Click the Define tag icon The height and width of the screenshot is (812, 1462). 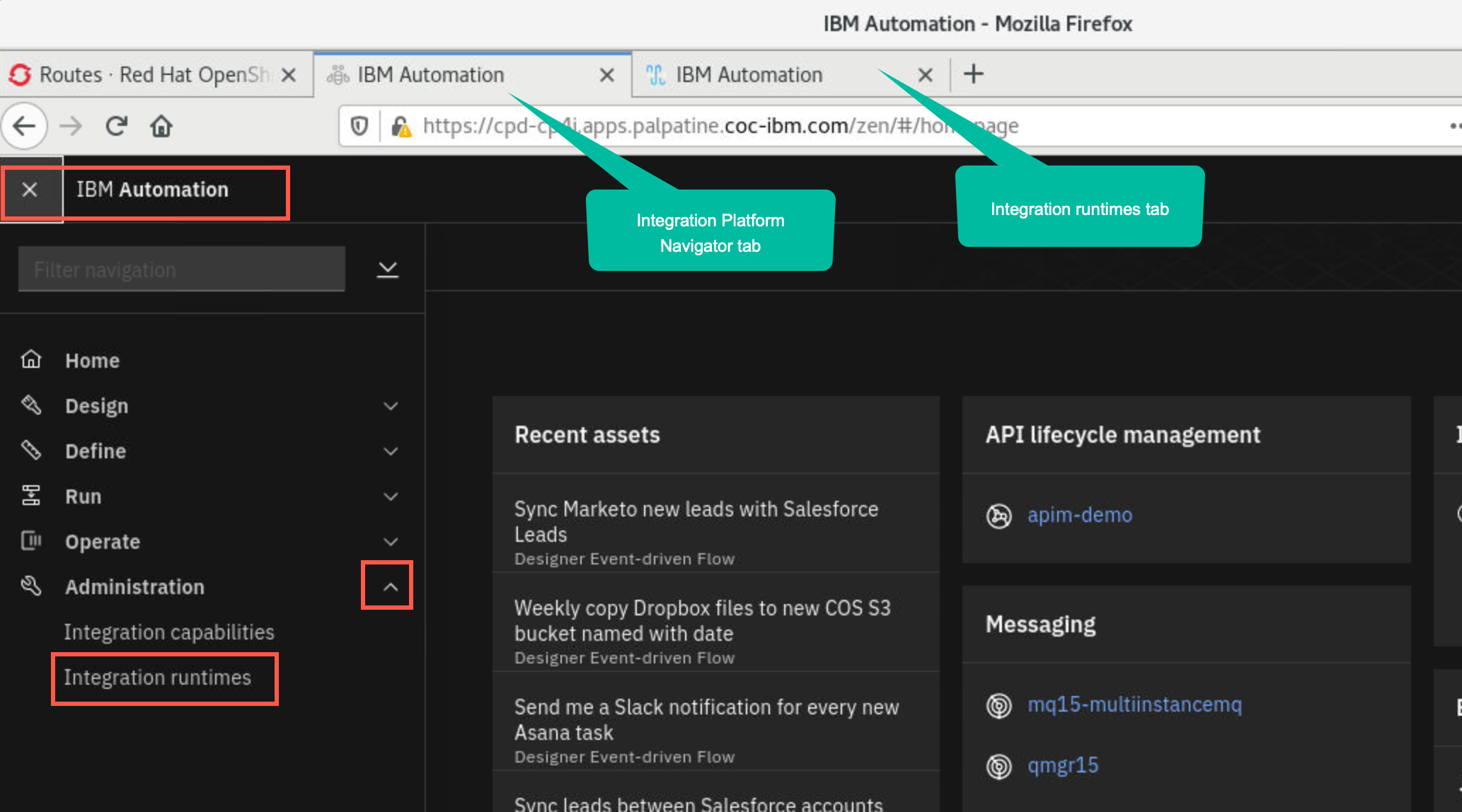(x=31, y=450)
